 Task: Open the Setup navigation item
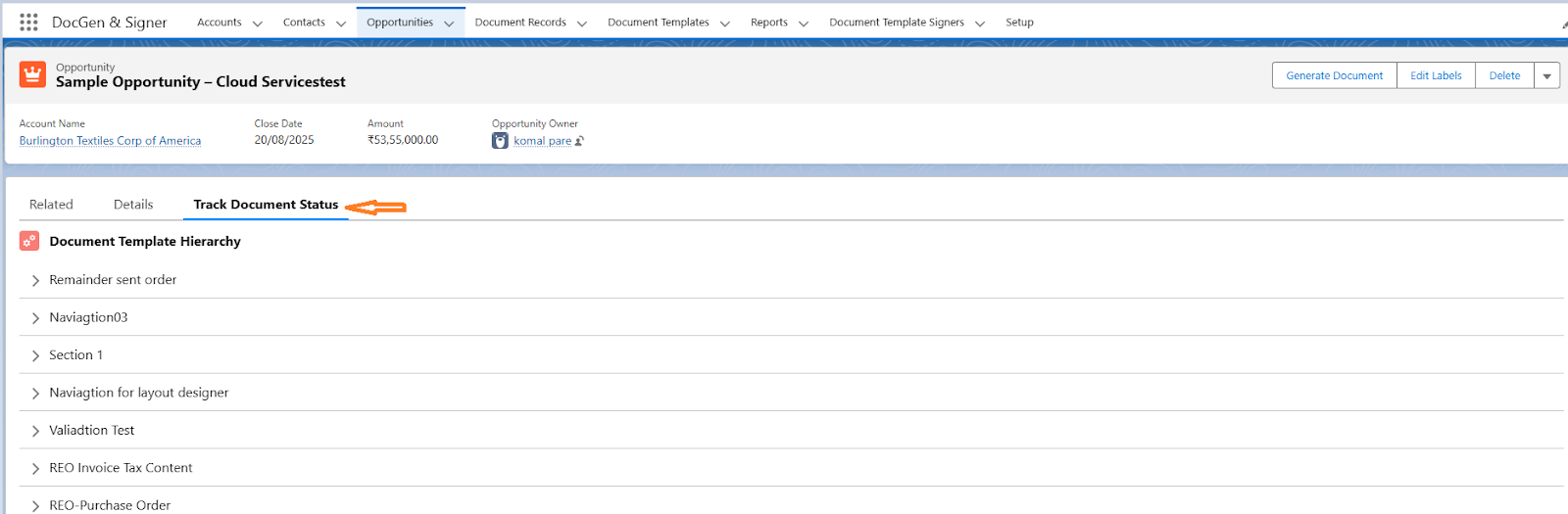coord(1019,23)
